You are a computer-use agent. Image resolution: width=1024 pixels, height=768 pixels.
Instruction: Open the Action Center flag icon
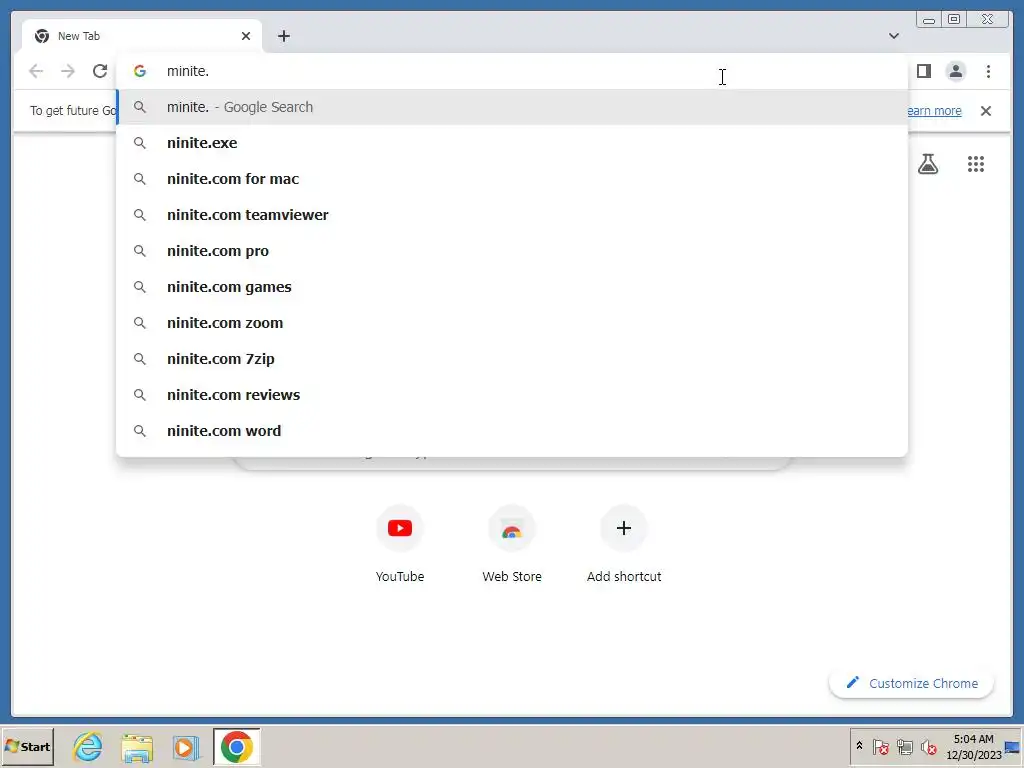880,746
